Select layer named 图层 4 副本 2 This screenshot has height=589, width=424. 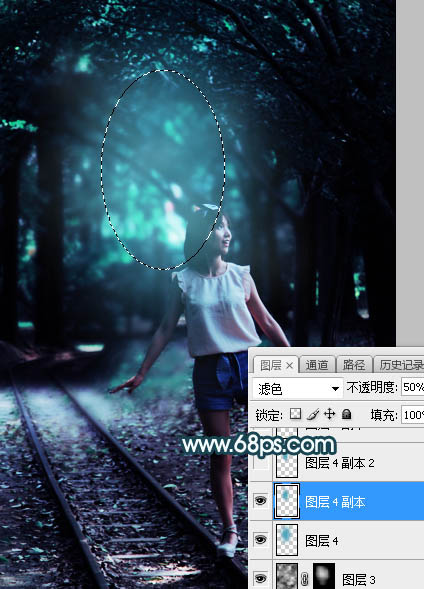pyautogui.click(x=340, y=463)
